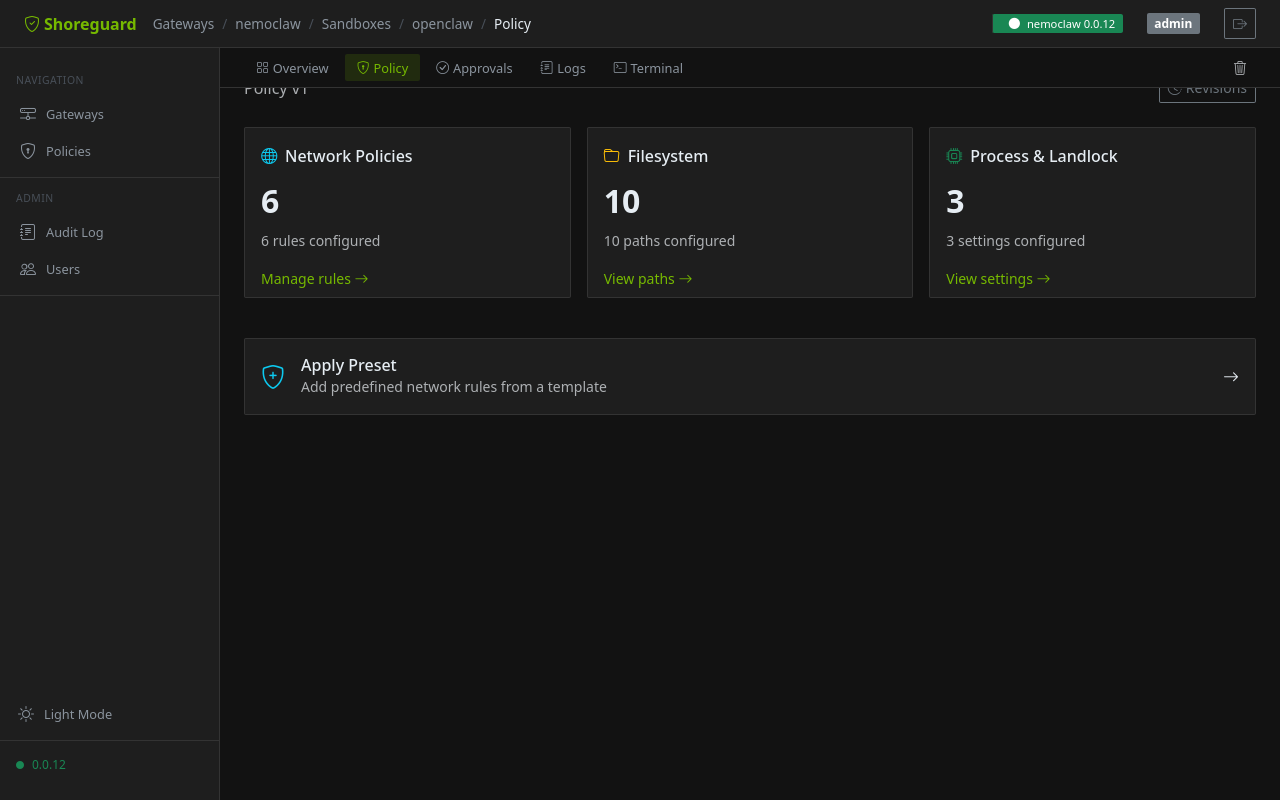The height and width of the screenshot is (800, 1280).
Task: Click the Shoreguard shield logo
Action: coord(32,24)
